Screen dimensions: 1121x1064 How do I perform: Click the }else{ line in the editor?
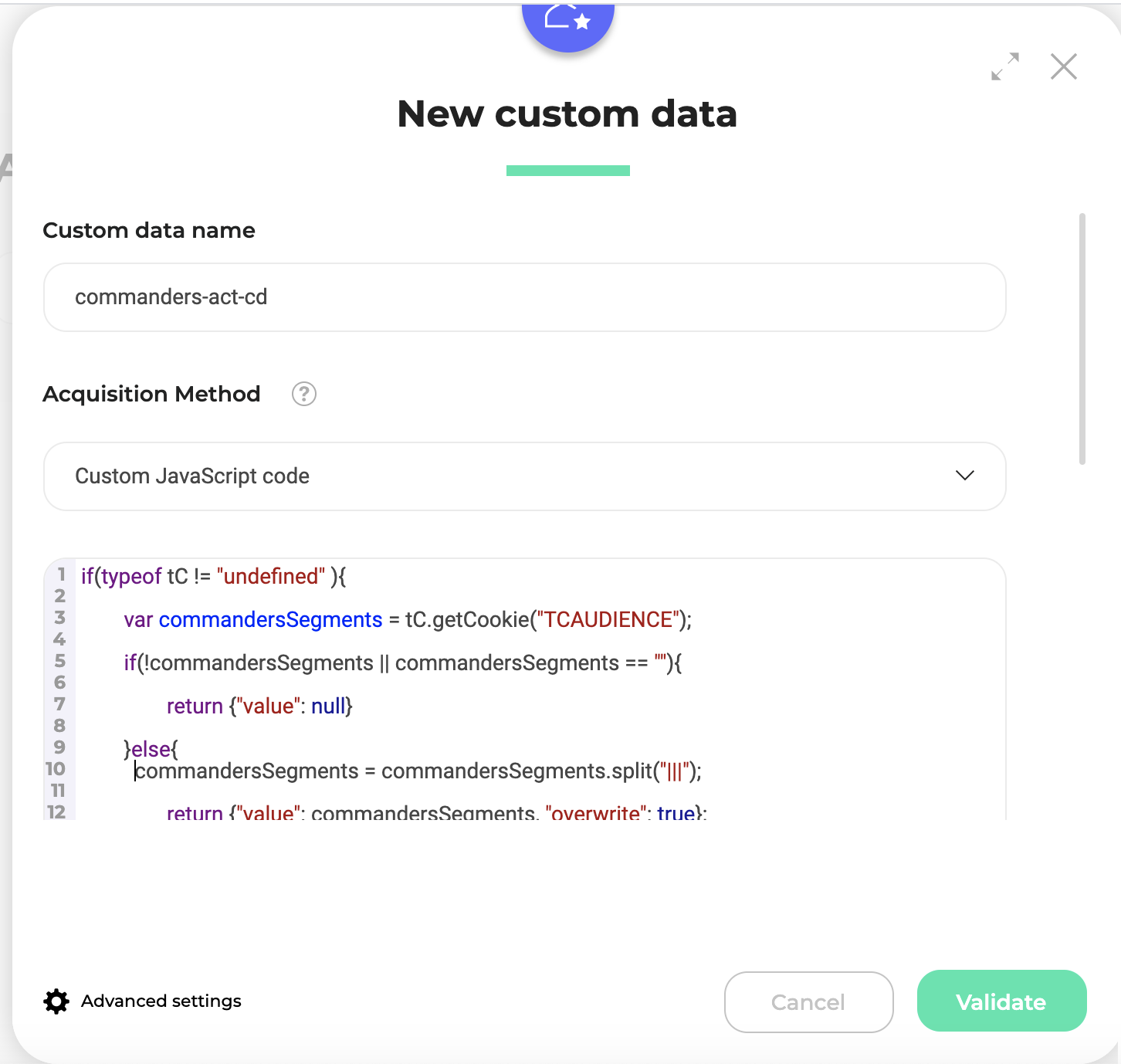click(151, 749)
